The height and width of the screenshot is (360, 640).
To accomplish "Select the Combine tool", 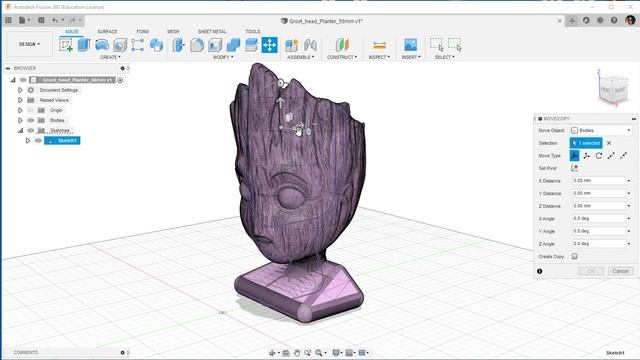I will [233, 45].
